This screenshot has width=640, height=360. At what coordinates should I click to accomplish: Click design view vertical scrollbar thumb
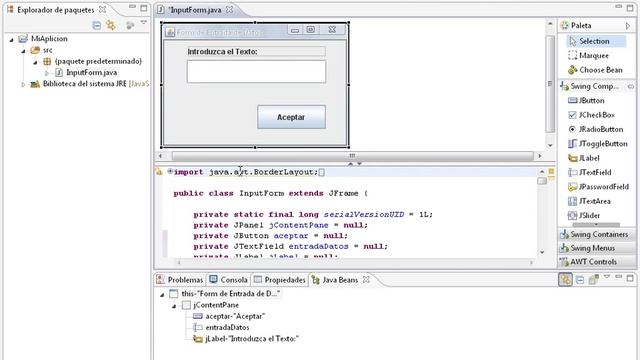click(x=550, y=84)
